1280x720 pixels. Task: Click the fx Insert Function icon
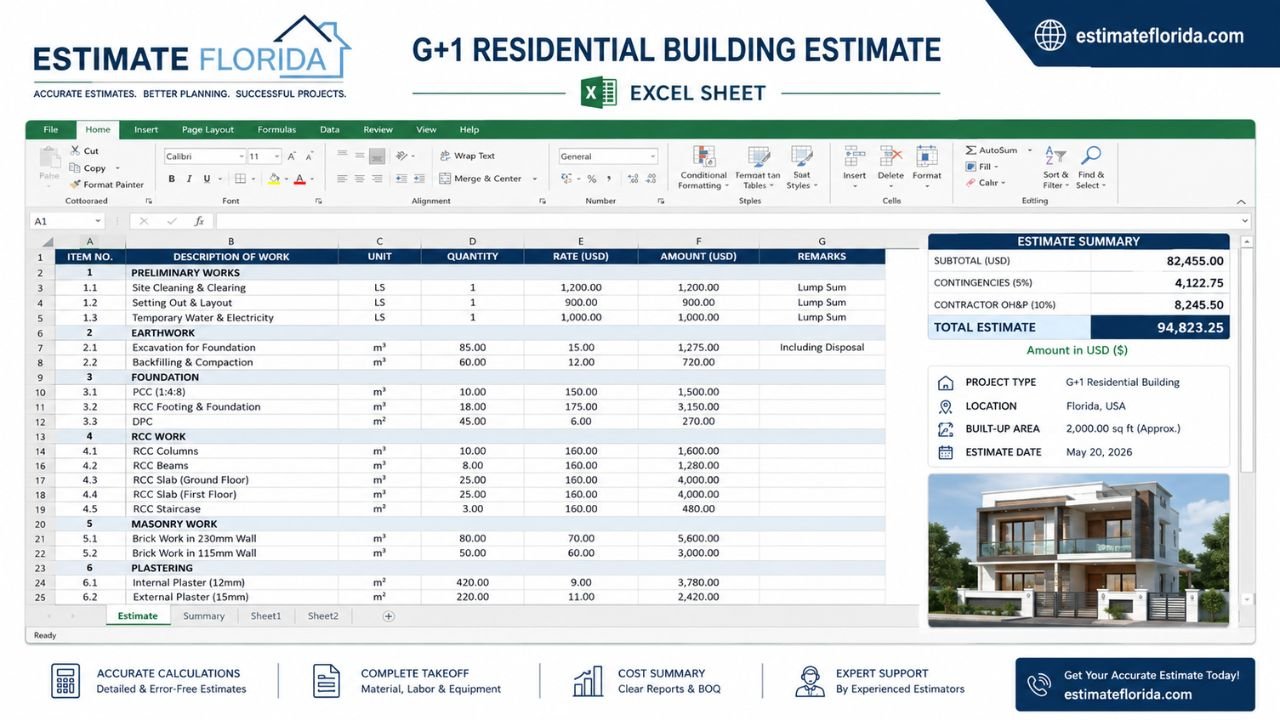click(199, 221)
